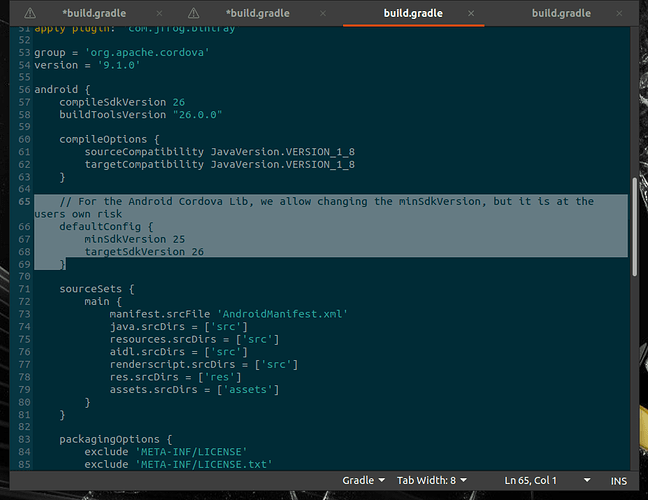This screenshot has width=648, height=500.
Task: Click line number 70 in the gutter
Action: 24,276
